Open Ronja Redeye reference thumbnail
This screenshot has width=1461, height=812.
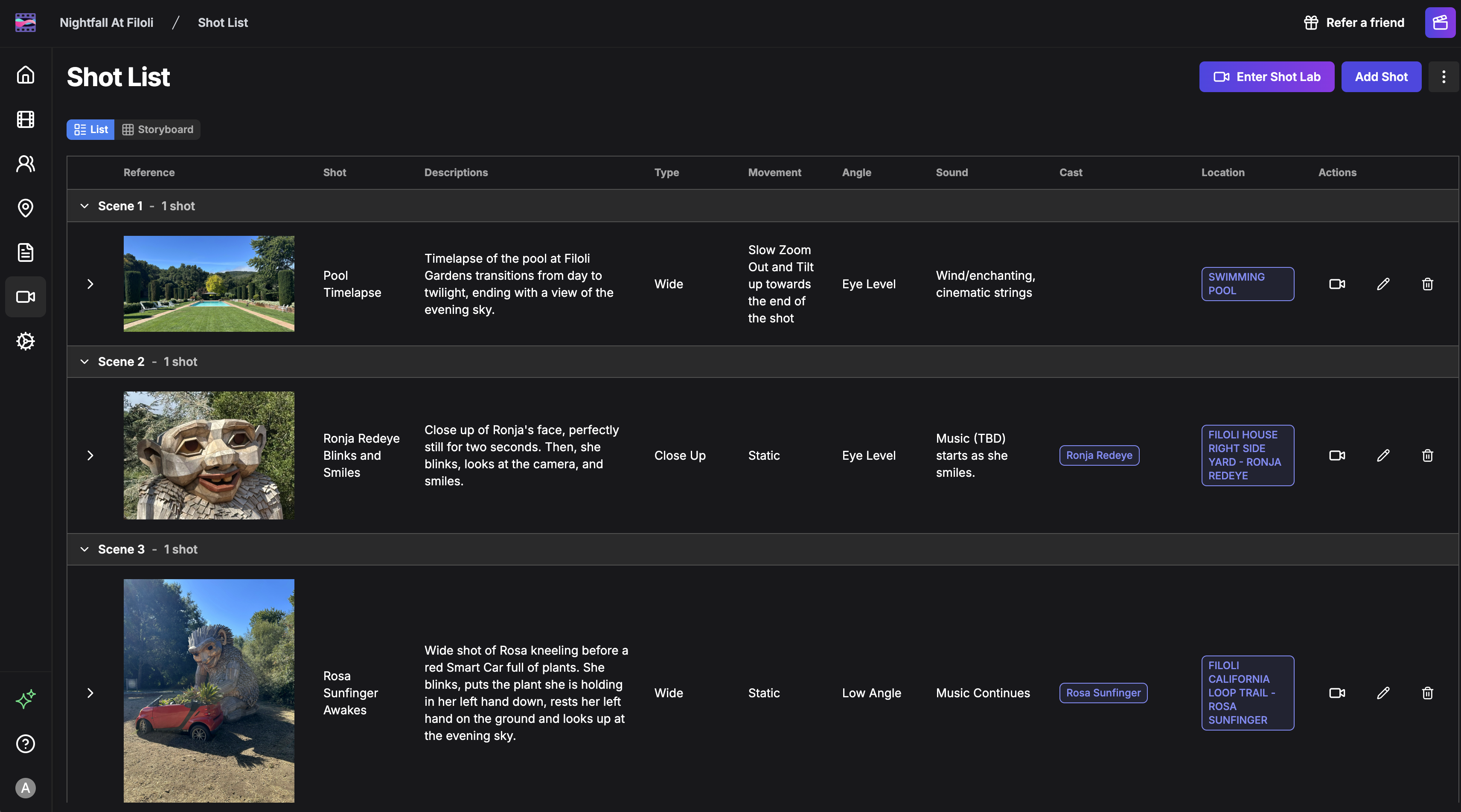click(209, 455)
